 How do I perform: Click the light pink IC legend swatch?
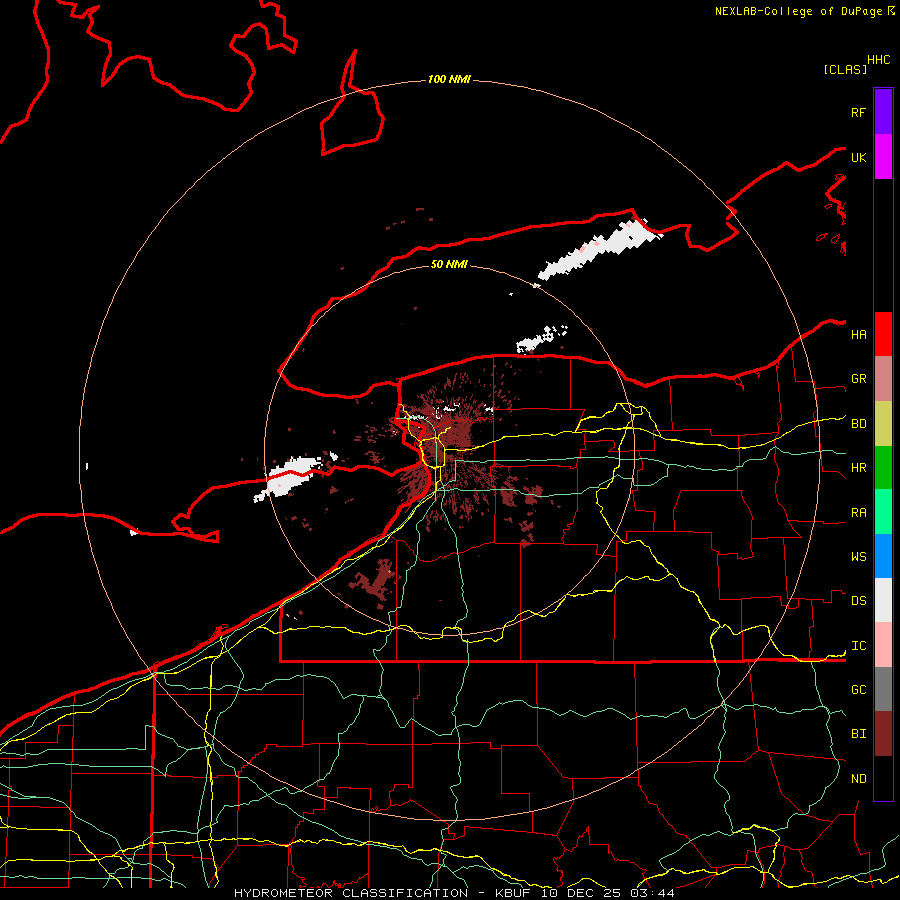tap(883, 645)
